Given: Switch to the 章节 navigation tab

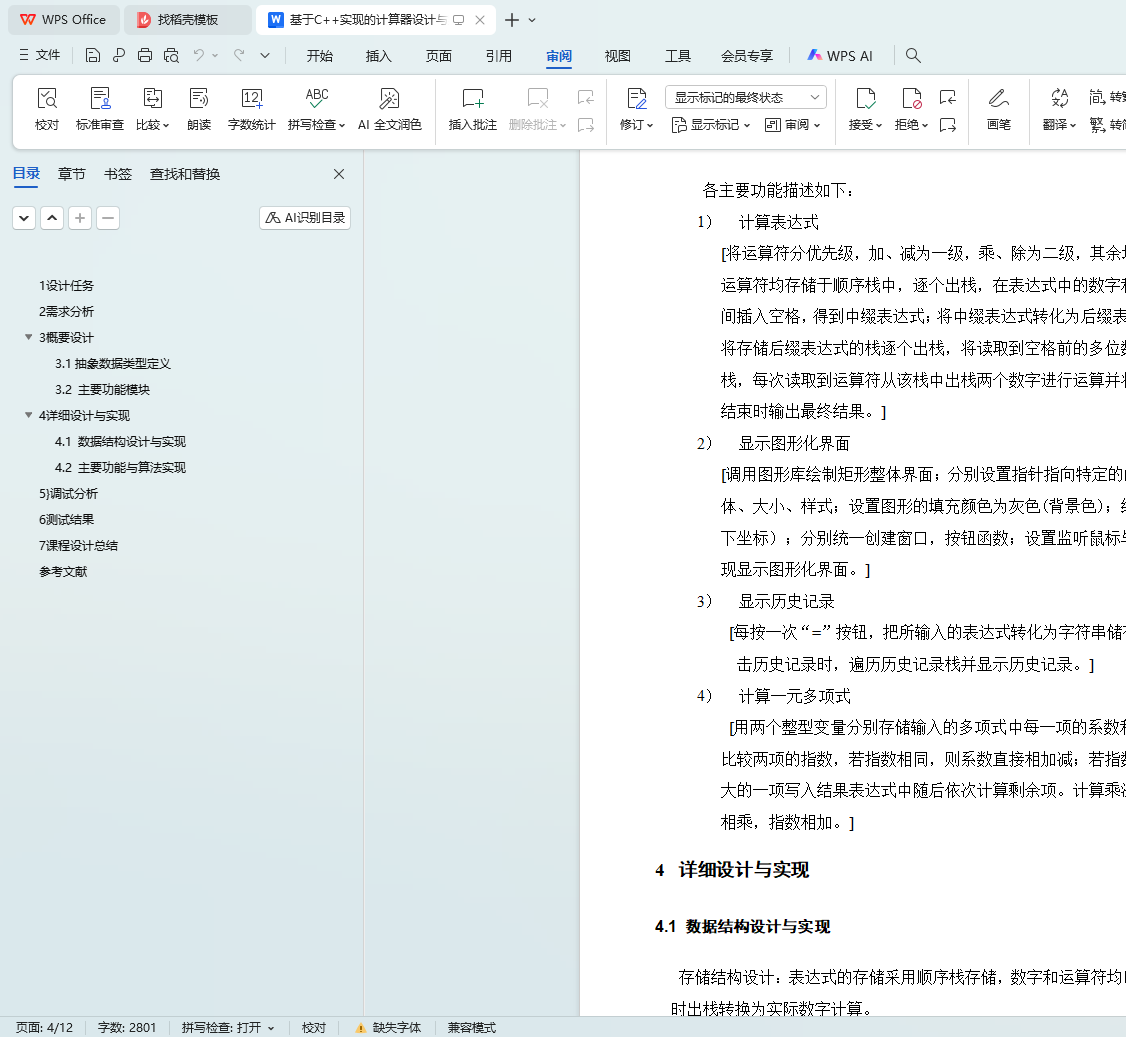Looking at the screenshot, I should [x=72, y=174].
